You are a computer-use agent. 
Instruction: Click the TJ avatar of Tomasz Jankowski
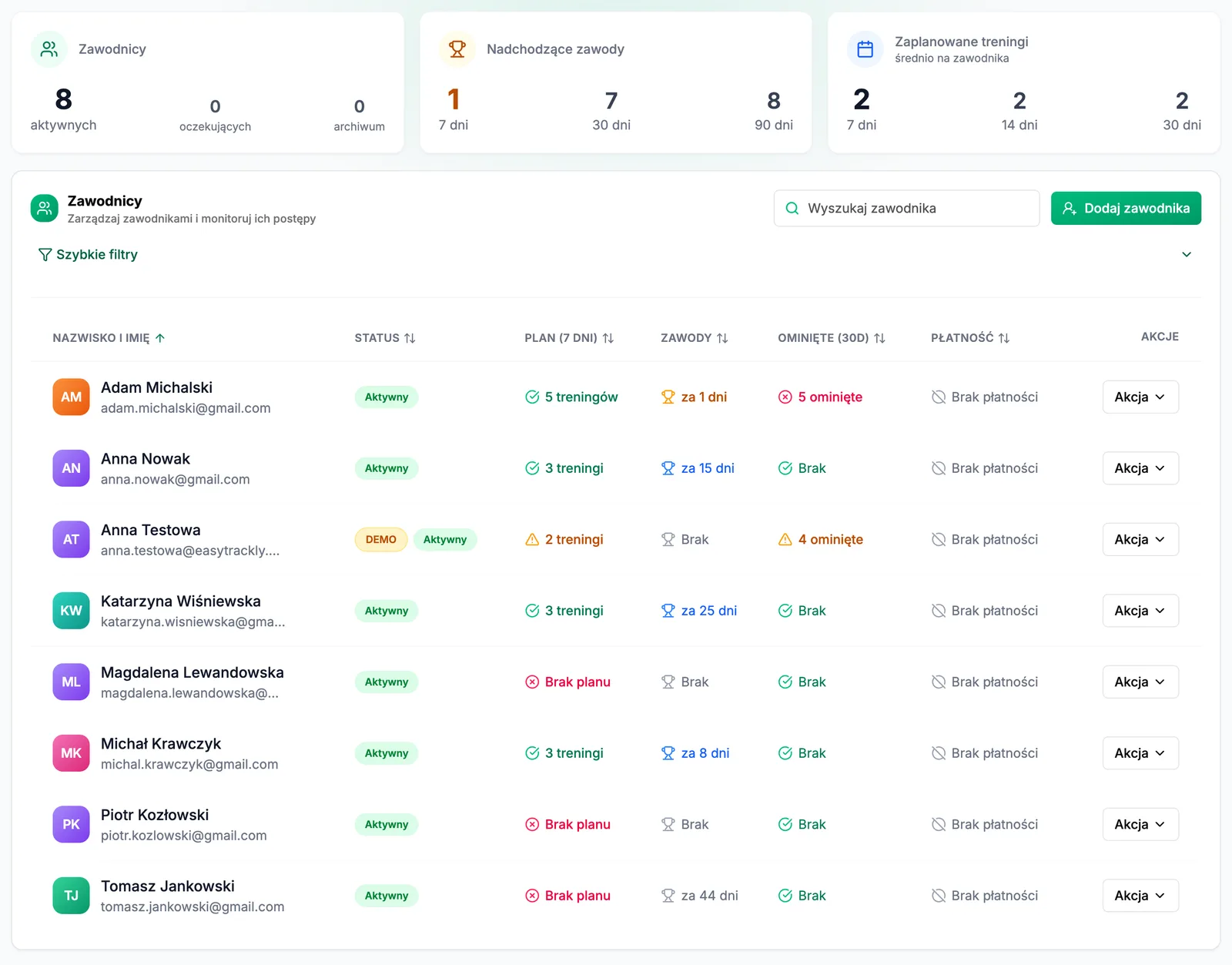coord(71,896)
